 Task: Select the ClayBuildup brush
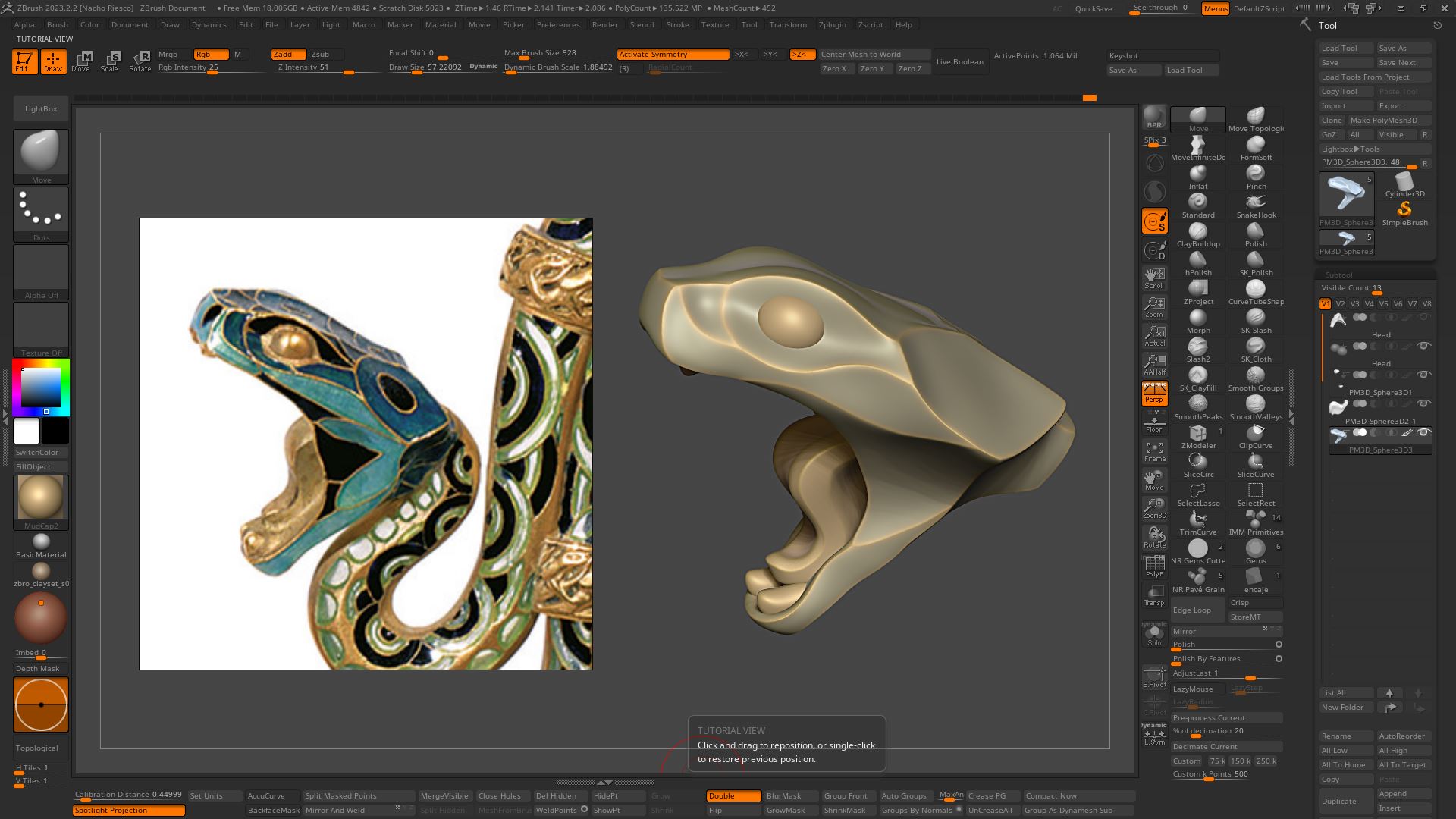click(x=1197, y=234)
